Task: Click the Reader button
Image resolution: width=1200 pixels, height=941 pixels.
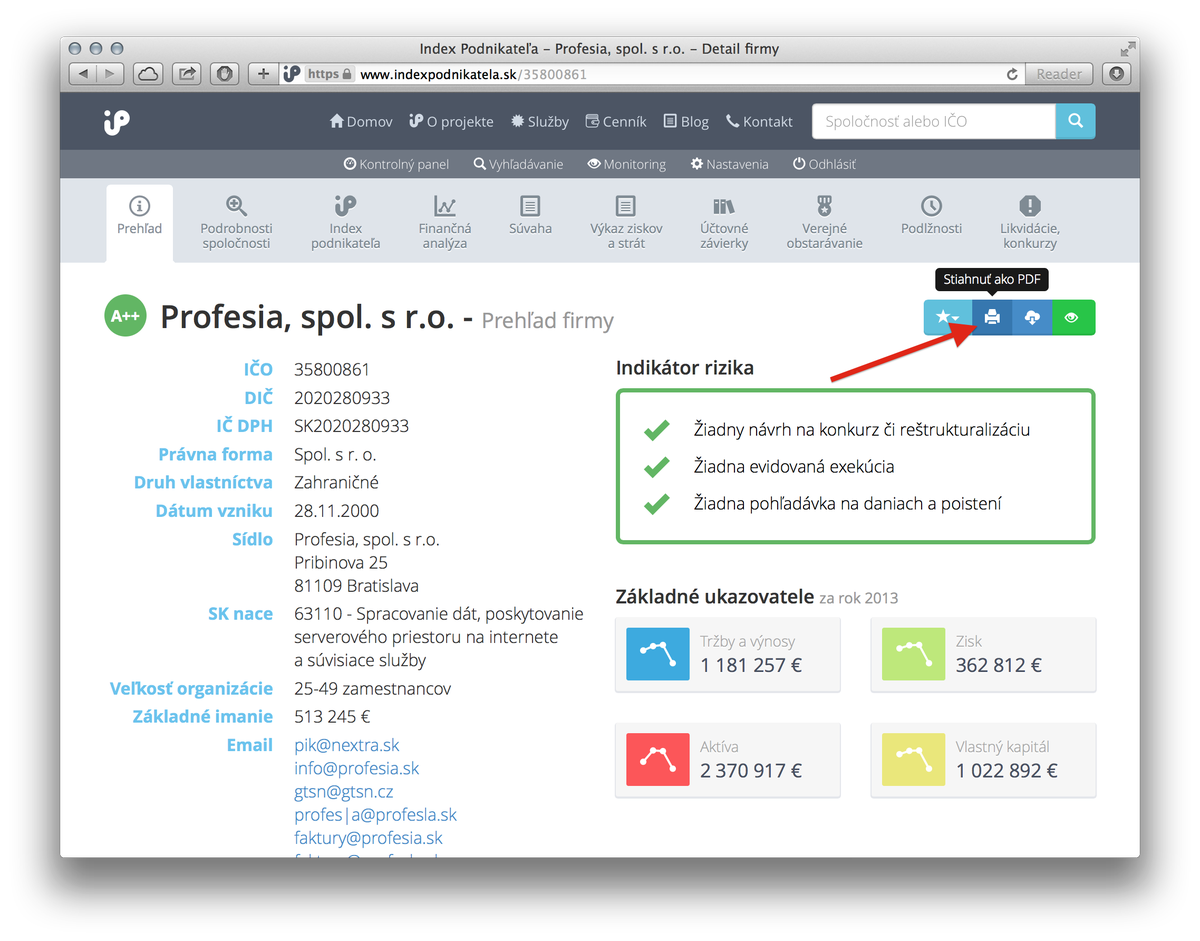Action: click(x=1059, y=74)
